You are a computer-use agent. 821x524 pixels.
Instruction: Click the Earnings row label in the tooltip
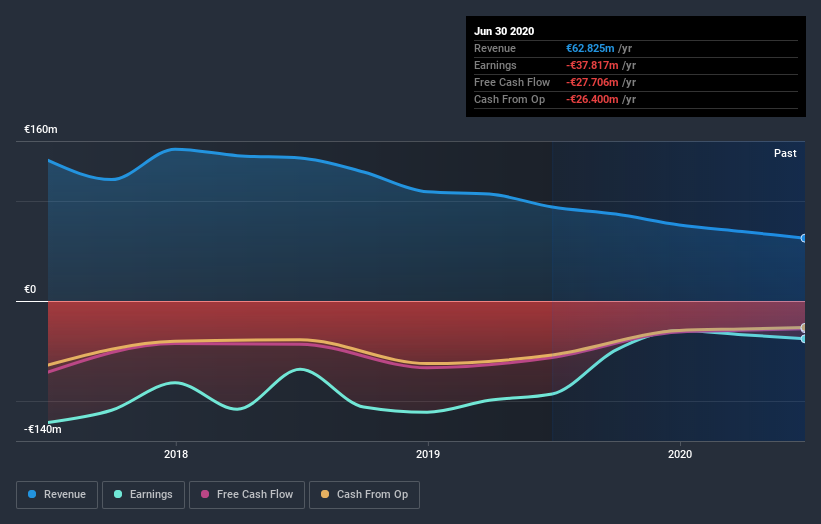pyautogui.click(x=495, y=65)
